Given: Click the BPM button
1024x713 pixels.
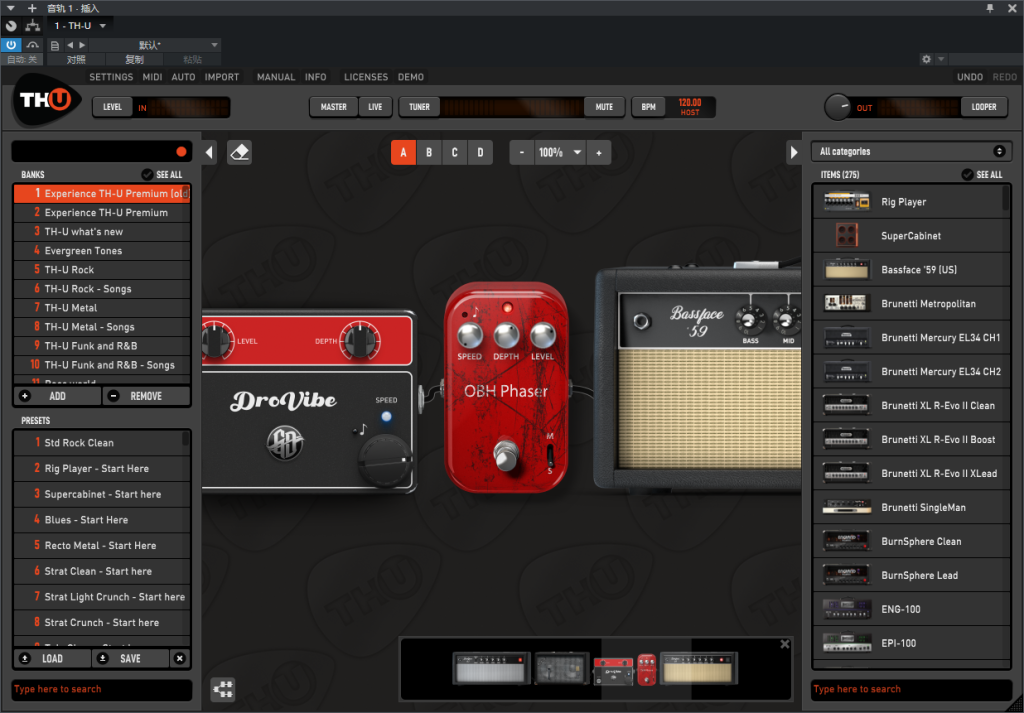Looking at the screenshot, I should 648,107.
